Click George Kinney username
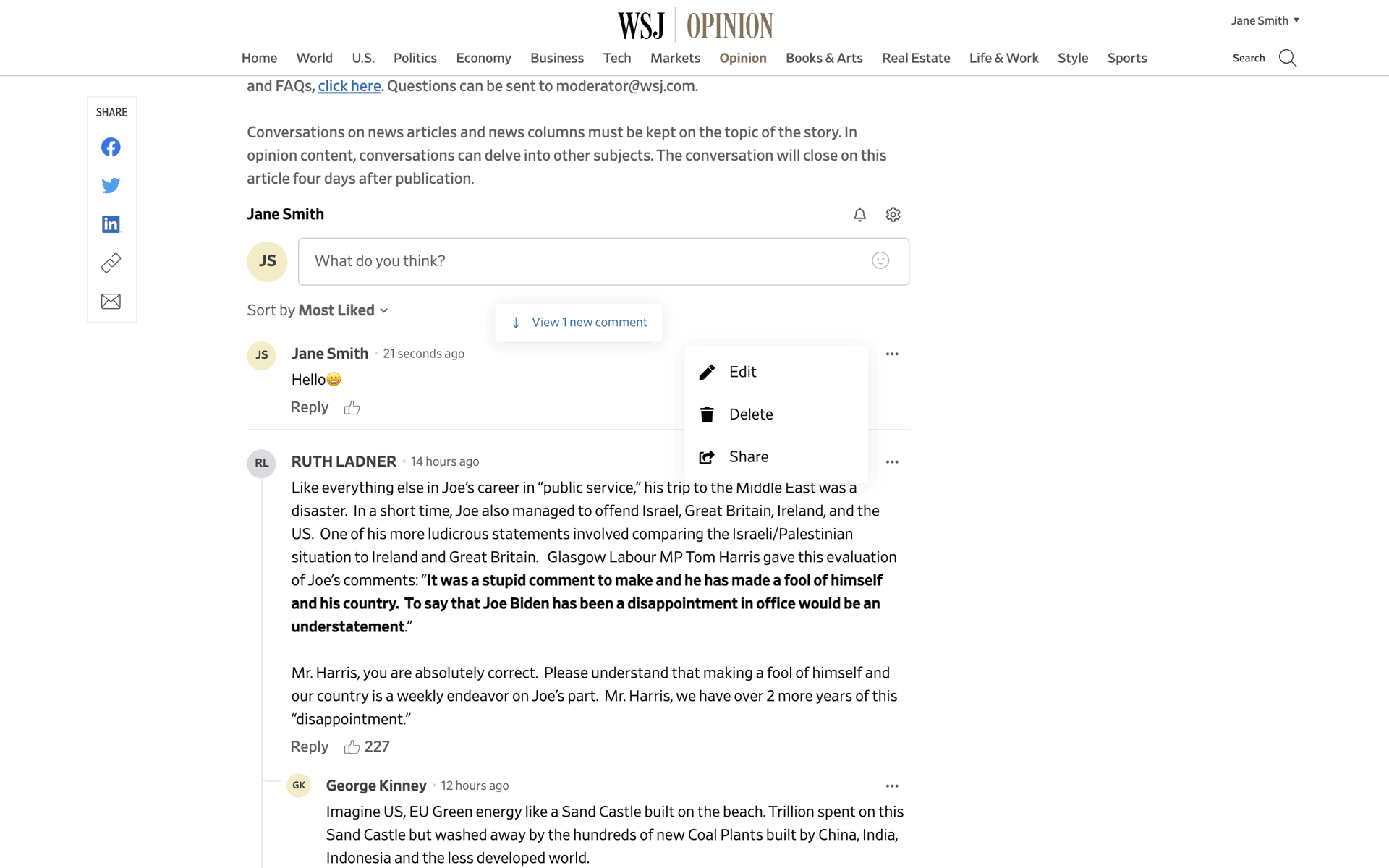Screen dimensions: 1389x868 (x=376, y=786)
